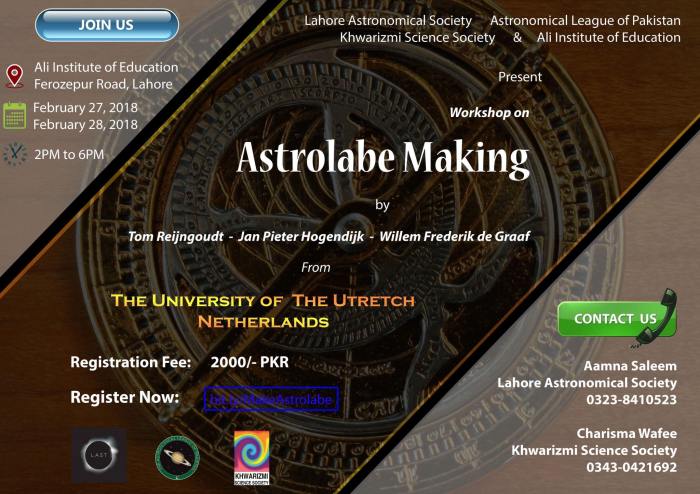Click the clock icon beside 2PM to 6PM
The height and width of the screenshot is (494, 700).
[x=16, y=154]
